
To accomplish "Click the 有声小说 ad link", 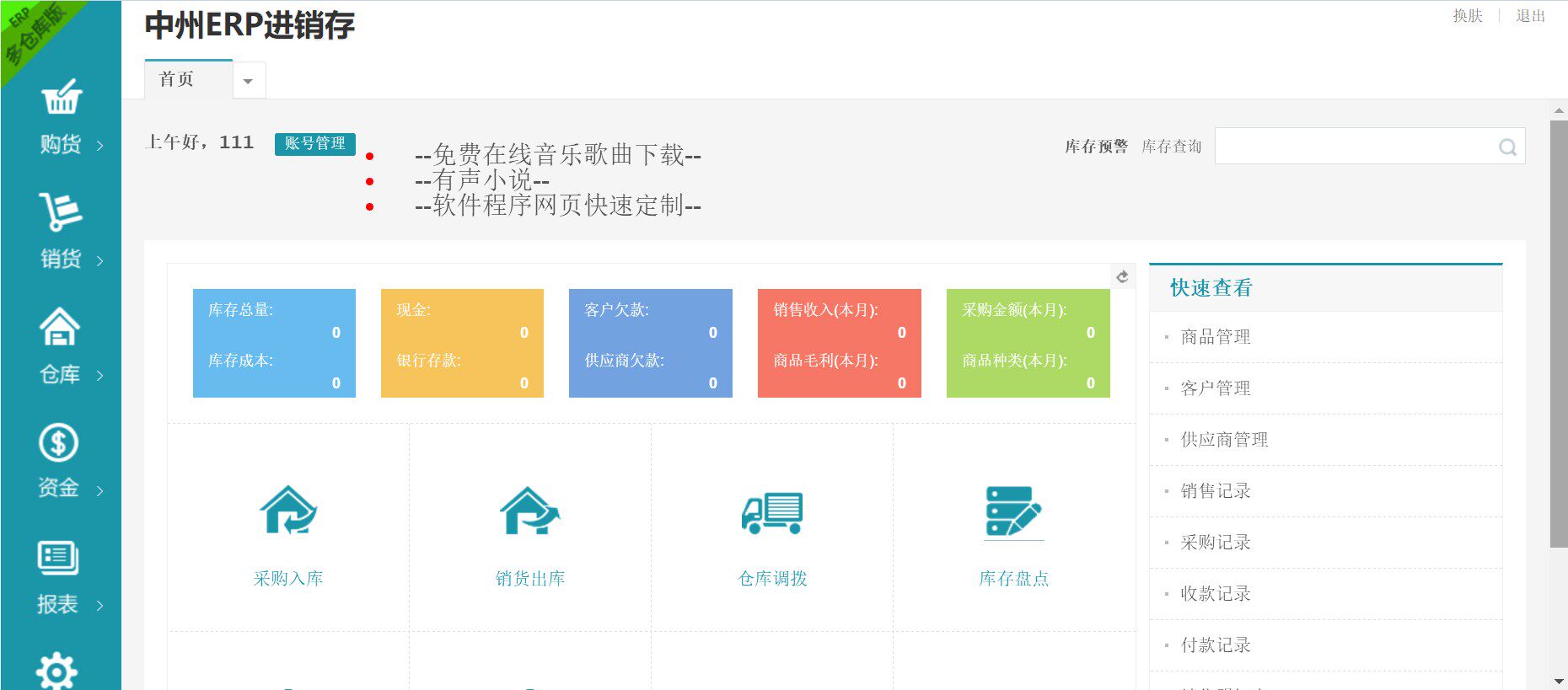I will tap(482, 180).
